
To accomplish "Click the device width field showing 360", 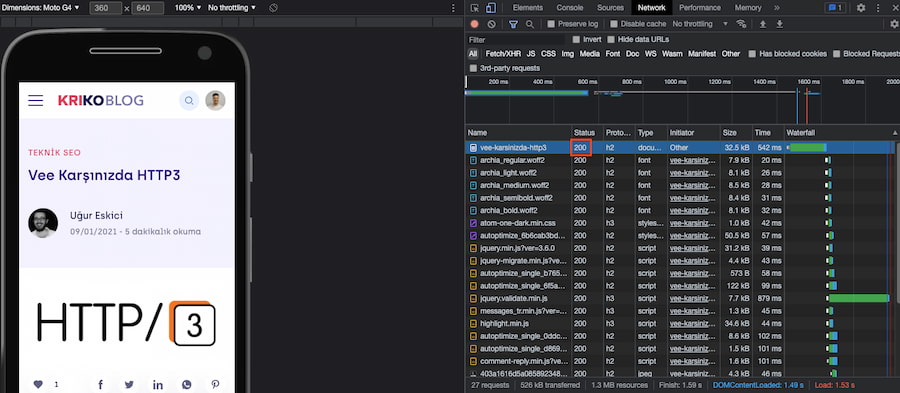I will 106,8.
